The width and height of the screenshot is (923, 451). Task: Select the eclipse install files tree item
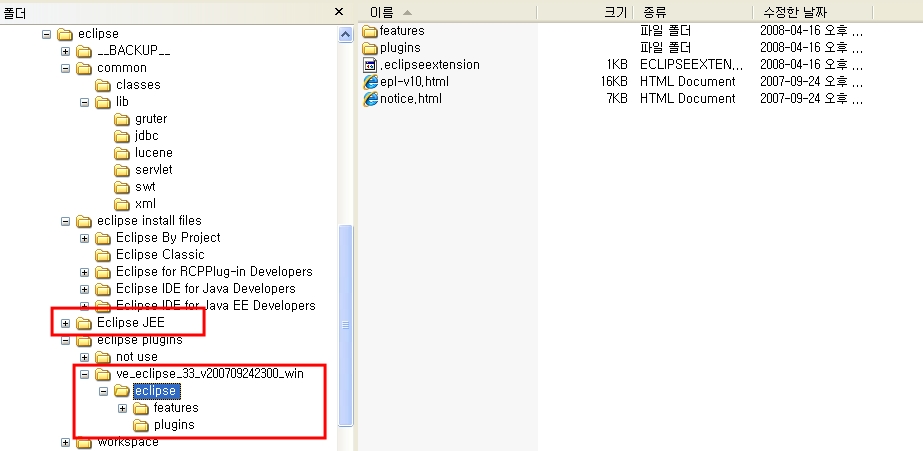pyautogui.click(x=150, y=221)
